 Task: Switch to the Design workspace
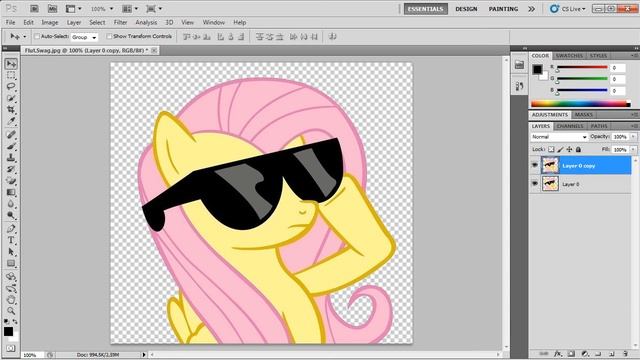click(466, 9)
